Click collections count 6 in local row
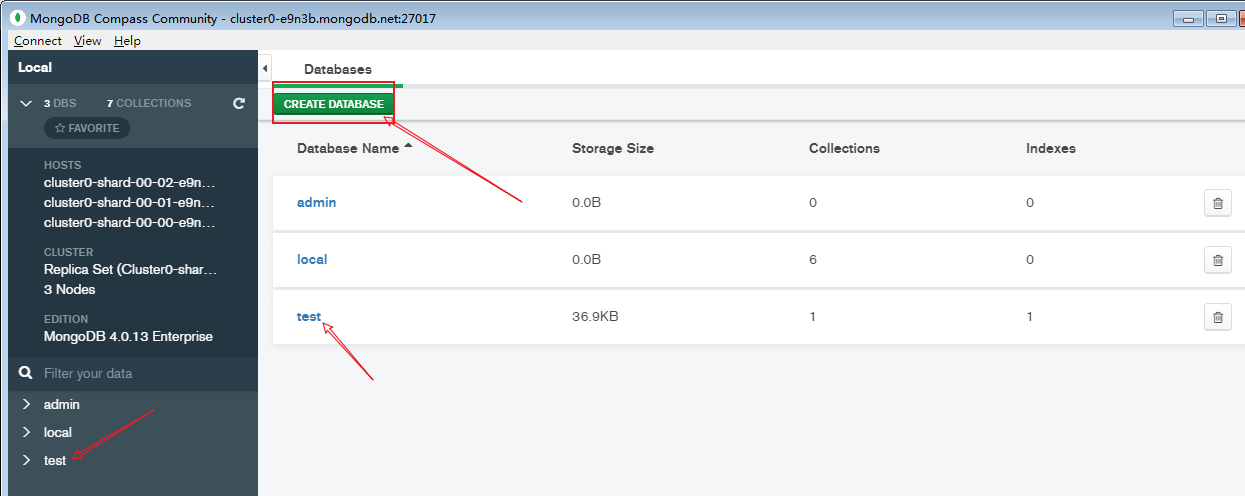 [813, 260]
